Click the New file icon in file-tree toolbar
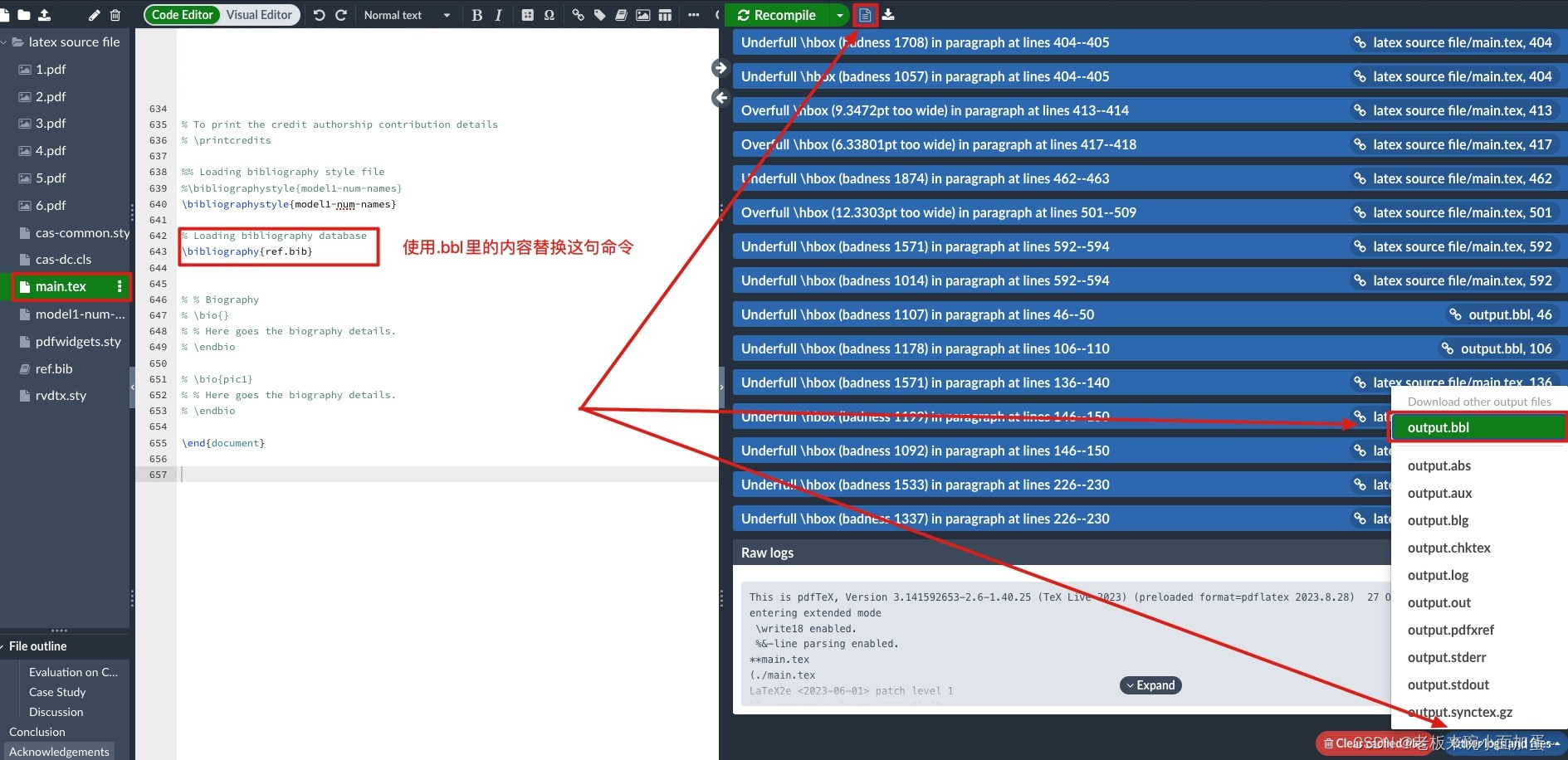The image size is (1568, 760). 5,15
